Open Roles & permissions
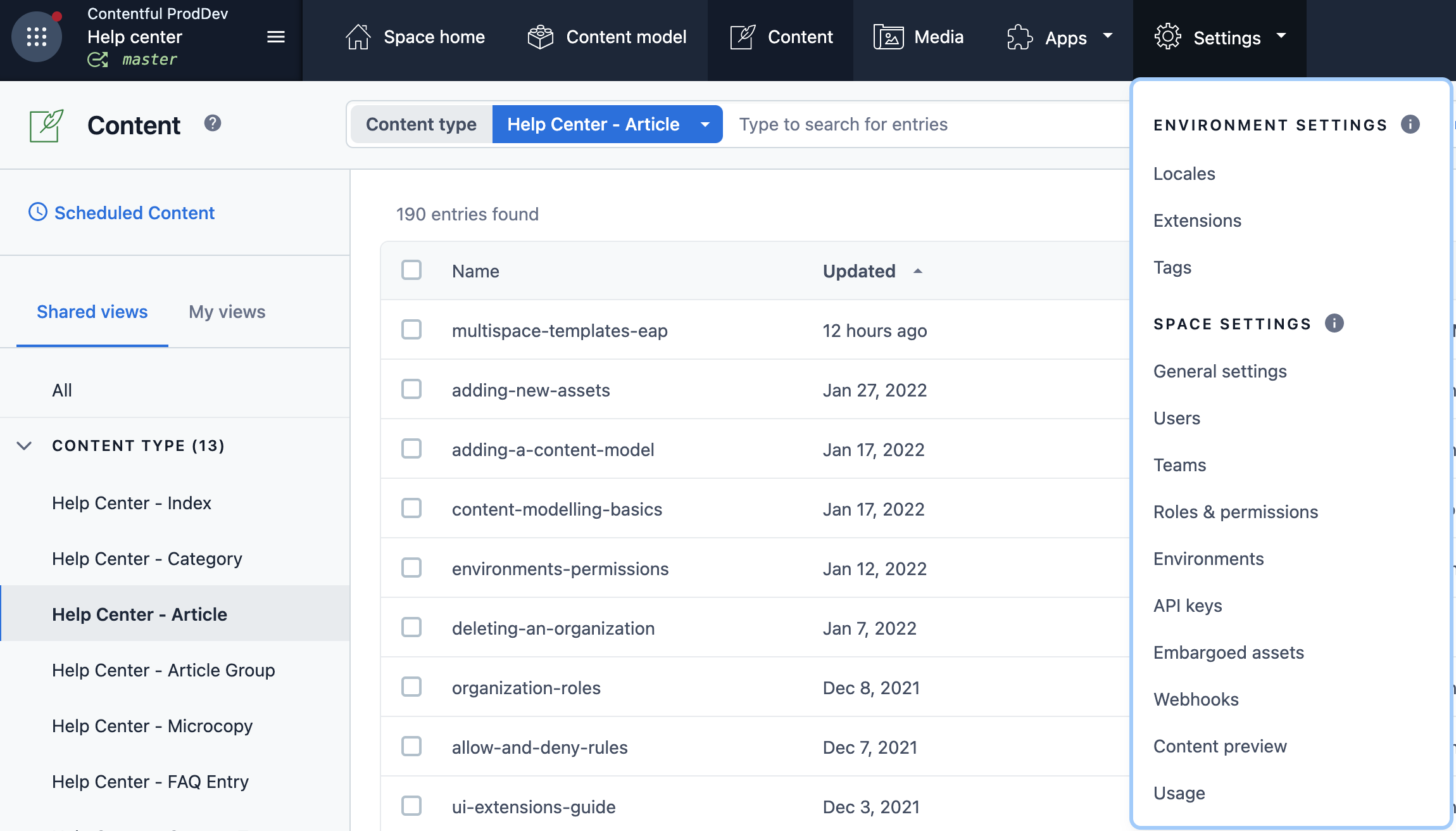 point(1236,512)
